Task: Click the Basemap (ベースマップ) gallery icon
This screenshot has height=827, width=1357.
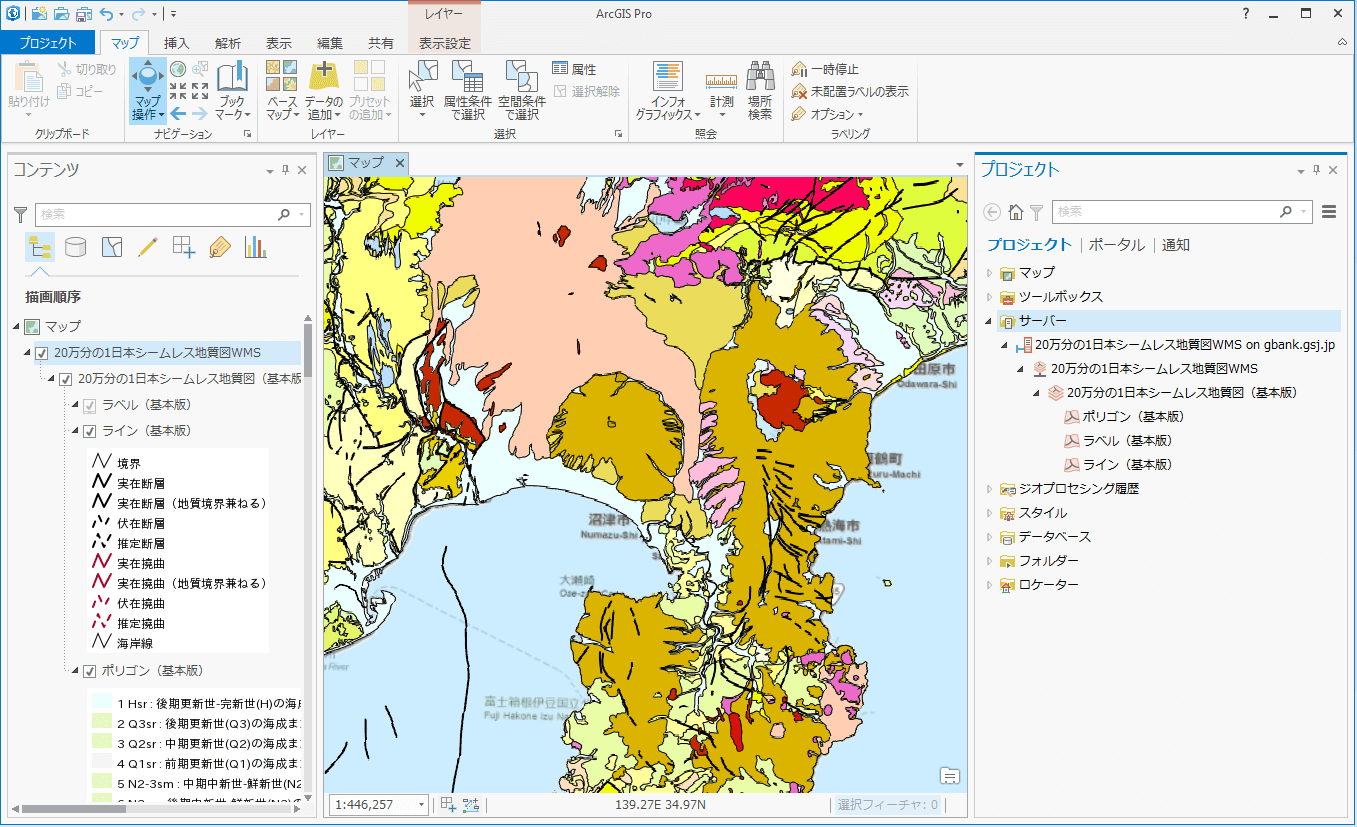Action: 281,79
